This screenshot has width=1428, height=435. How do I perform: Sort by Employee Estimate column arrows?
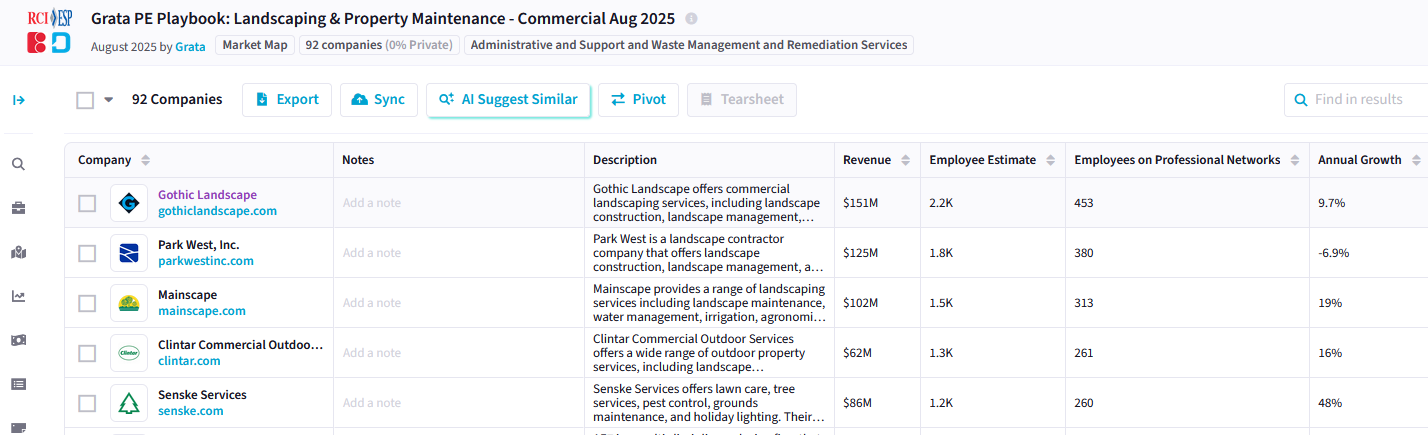pyautogui.click(x=1050, y=160)
